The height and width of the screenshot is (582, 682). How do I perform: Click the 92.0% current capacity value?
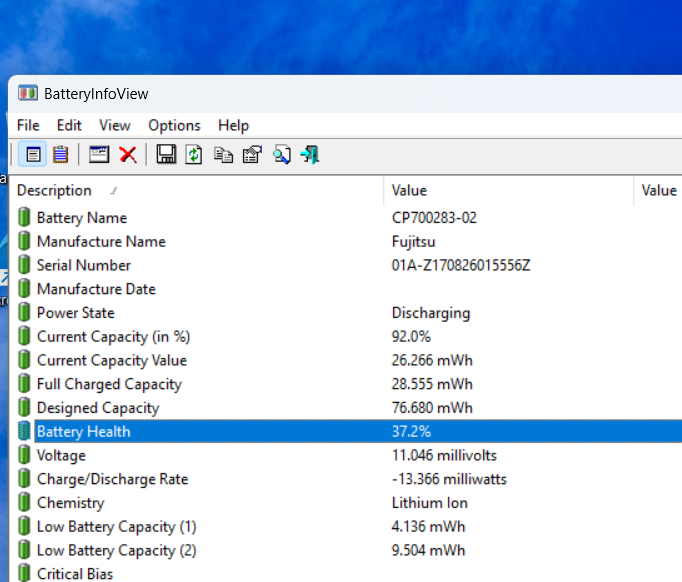click(x=411, y=336)
